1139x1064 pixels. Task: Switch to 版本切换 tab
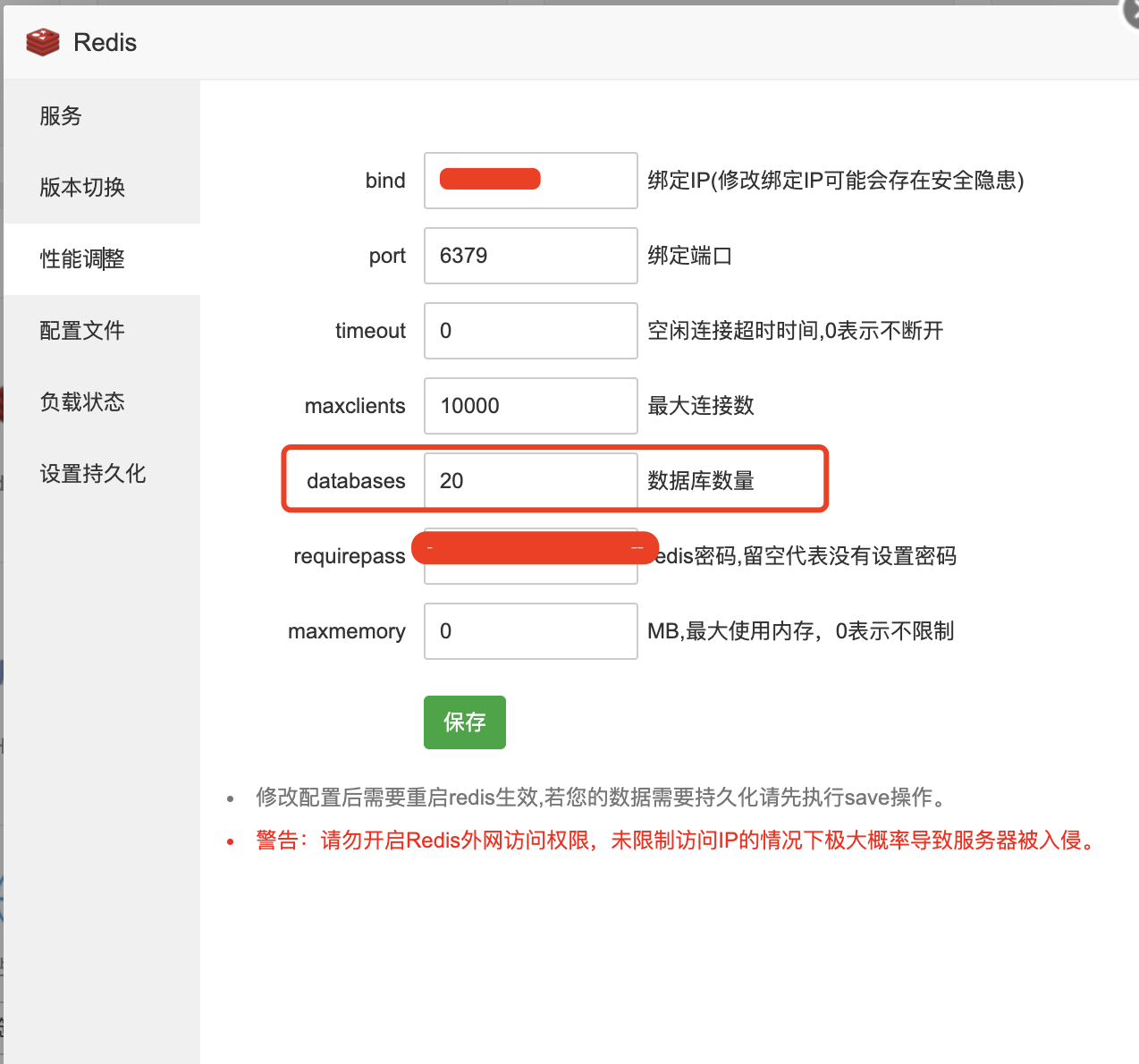point(102,188)
